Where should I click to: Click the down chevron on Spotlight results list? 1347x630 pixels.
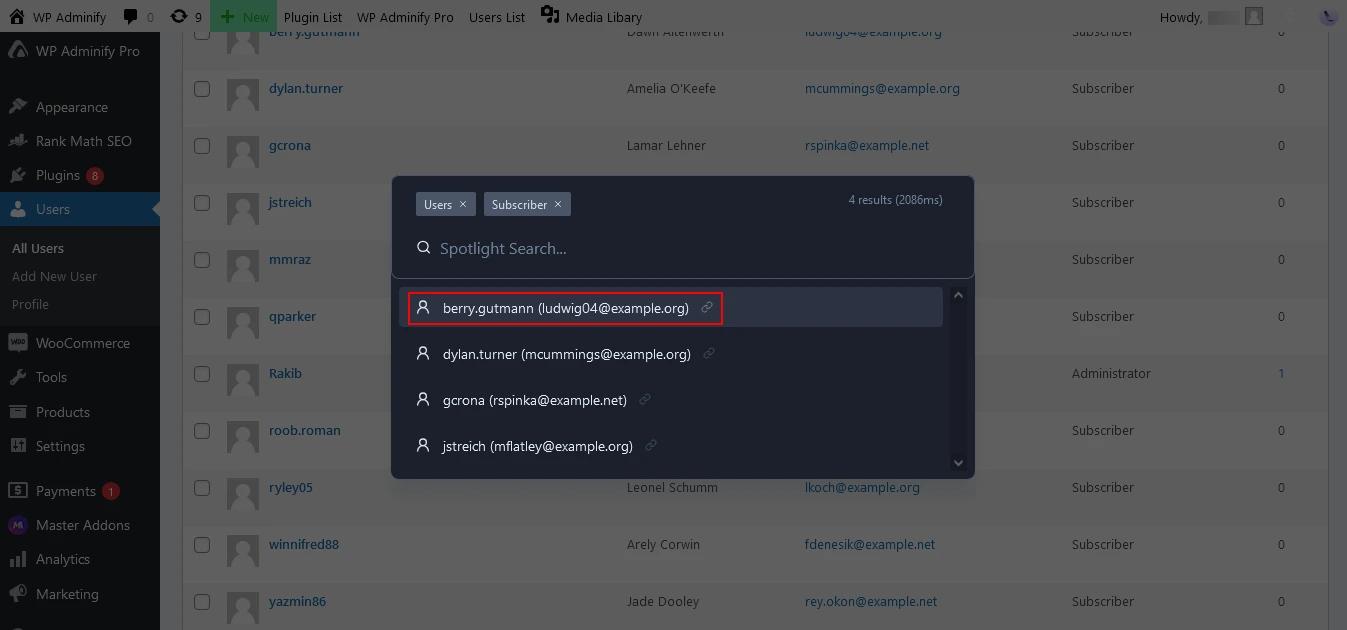[958, 463]
